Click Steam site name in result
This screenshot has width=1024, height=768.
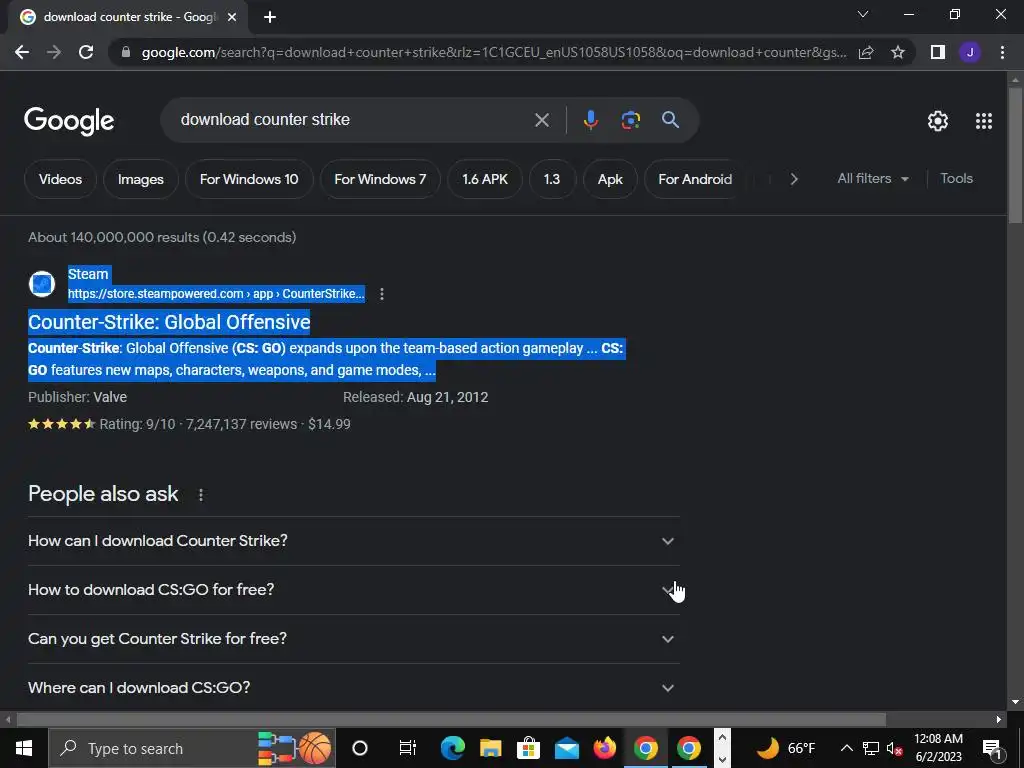coord(88,274)
